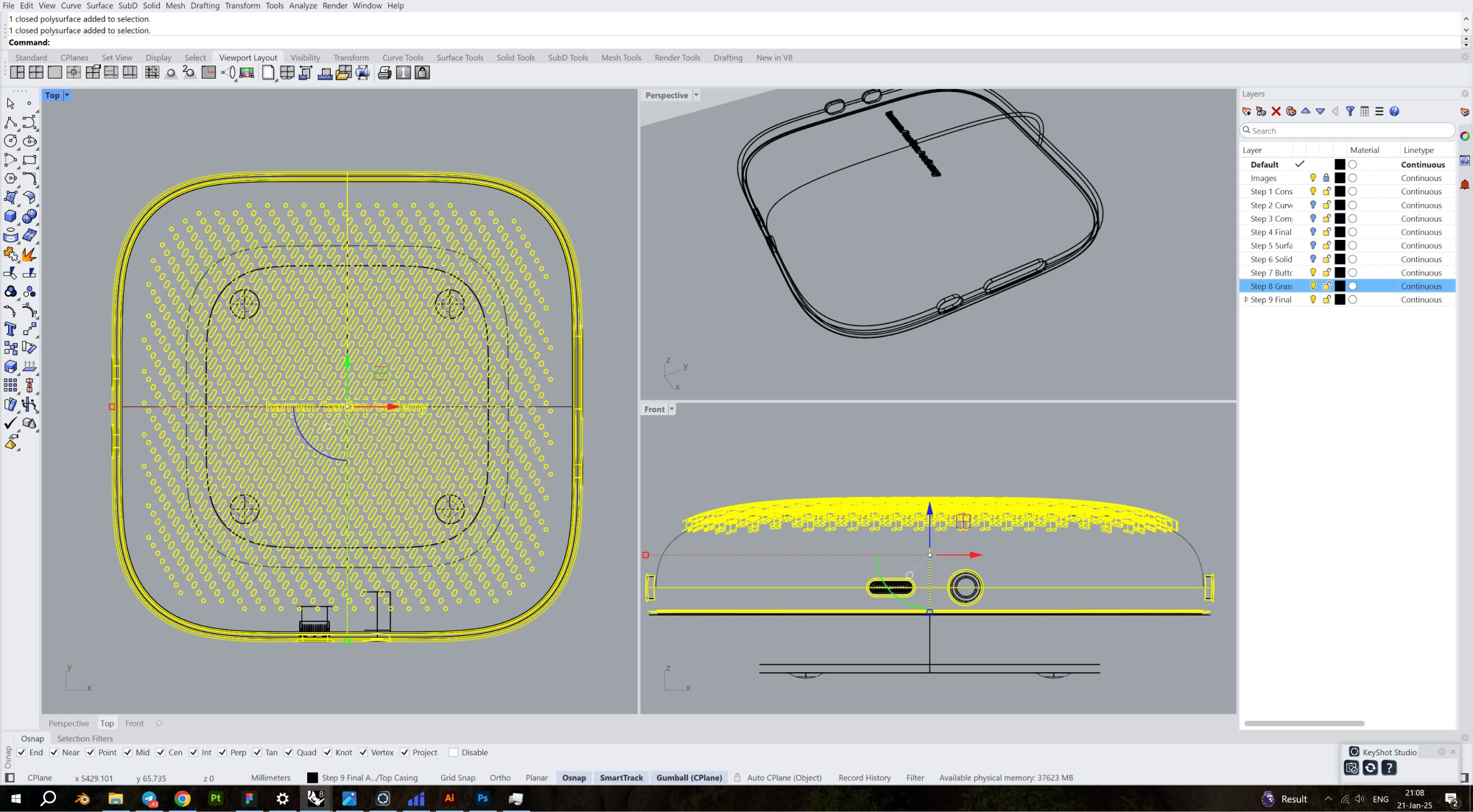This screenshot has height=812, width=1473.
Task: Click Step 7 layer color swatch
Action: point(1340,273)
